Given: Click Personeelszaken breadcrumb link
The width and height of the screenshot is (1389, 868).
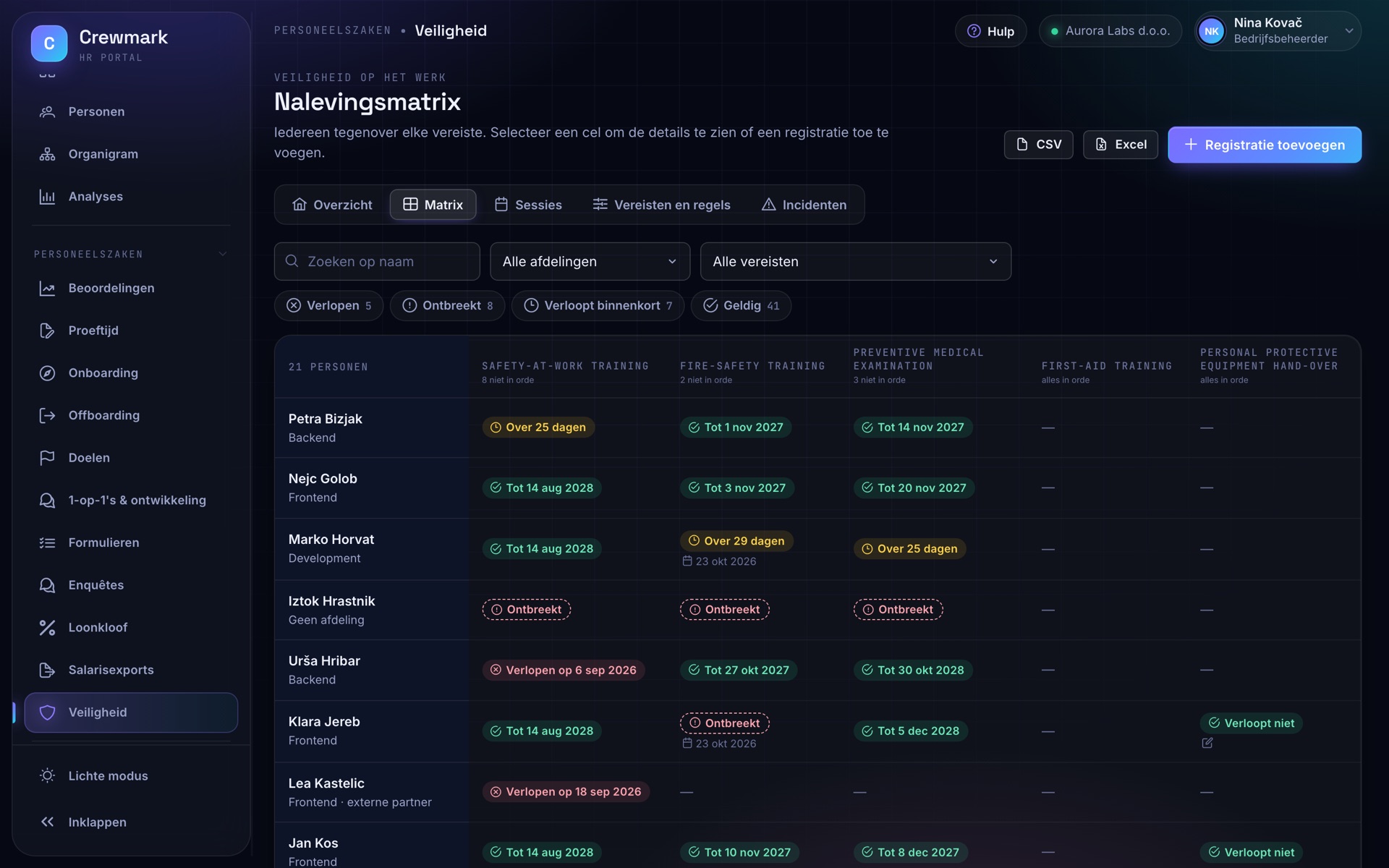Looking at the screenshot, I should pos(332,30).
